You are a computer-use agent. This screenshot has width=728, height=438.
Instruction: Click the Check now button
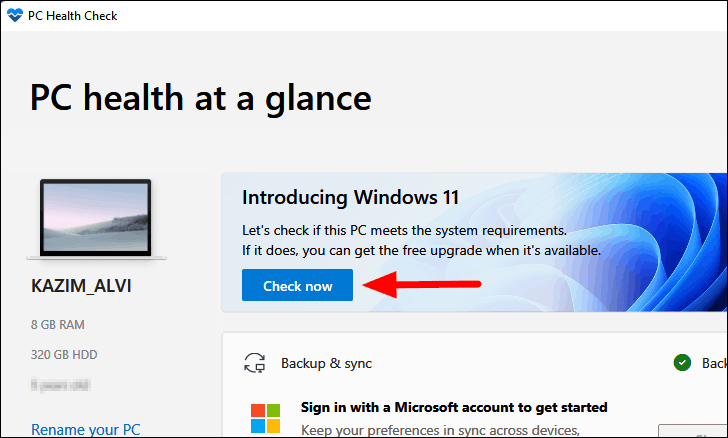(x=297, y=285)
